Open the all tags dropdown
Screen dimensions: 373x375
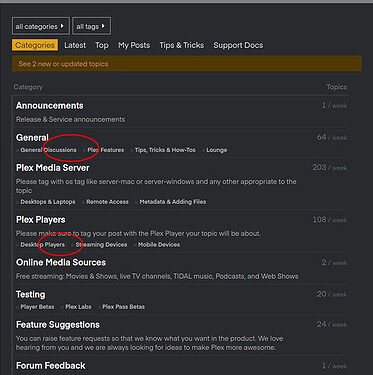pyautogui.click(x=91, y=26)
